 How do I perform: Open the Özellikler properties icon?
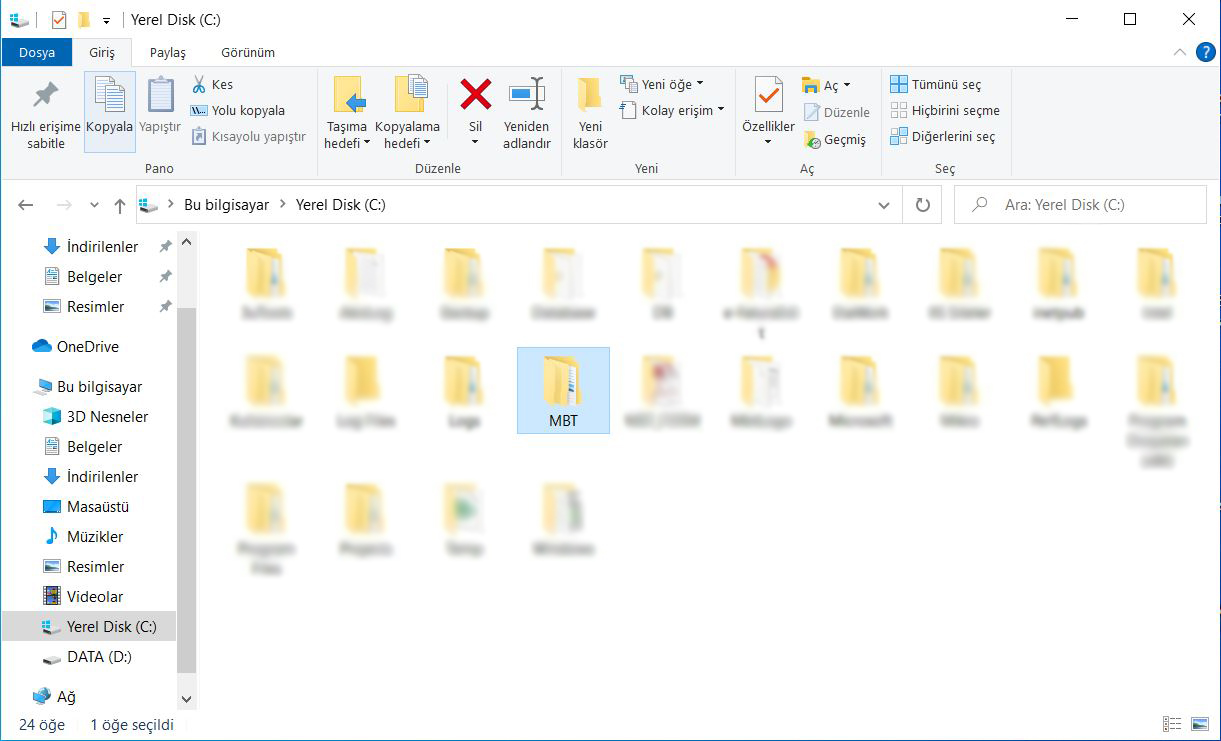tap(768, 96)
